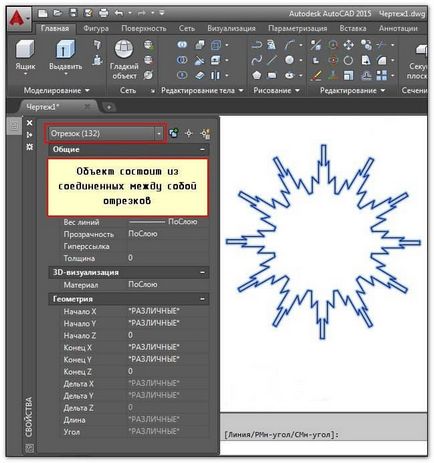Click the Subtract solid editing icon
Image resolution: width=434 pixels, height=463 pixels.
click(182, 60)
